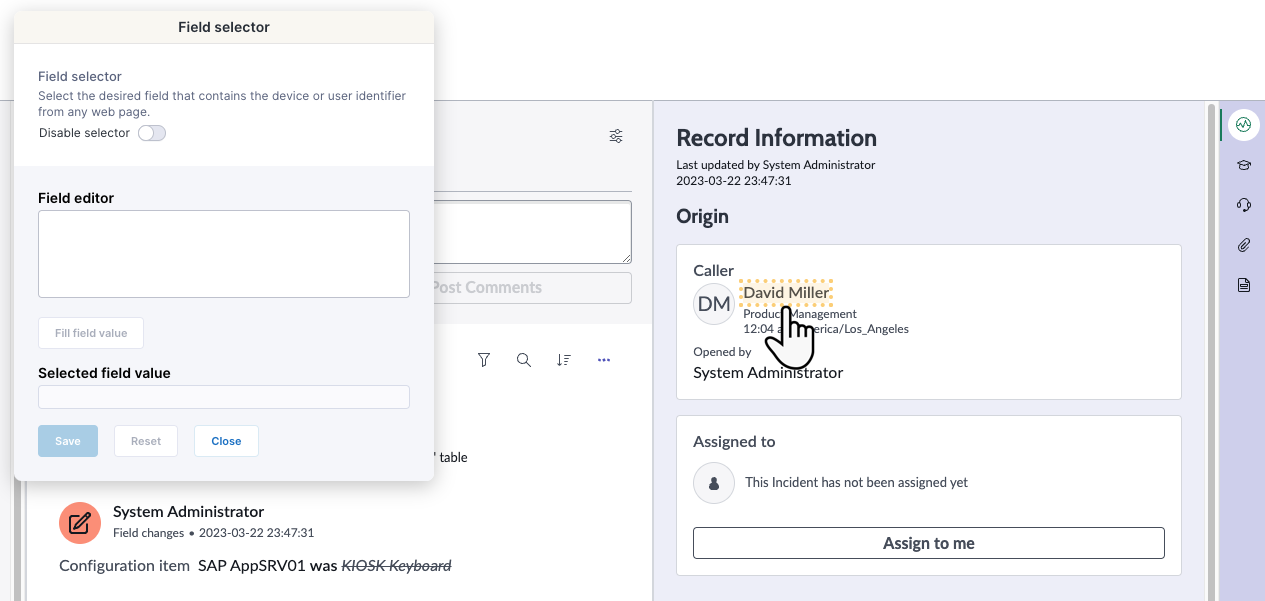
Task: Click inside the Field editor text area
Action: 224,253
